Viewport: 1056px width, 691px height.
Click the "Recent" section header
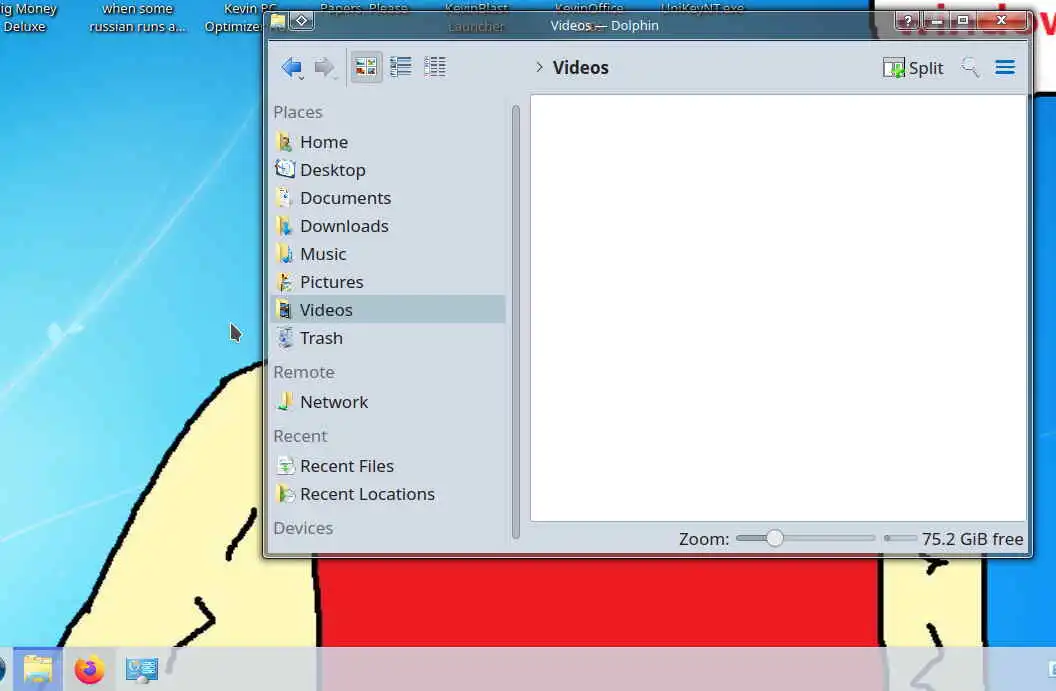(x=300, y=436)
